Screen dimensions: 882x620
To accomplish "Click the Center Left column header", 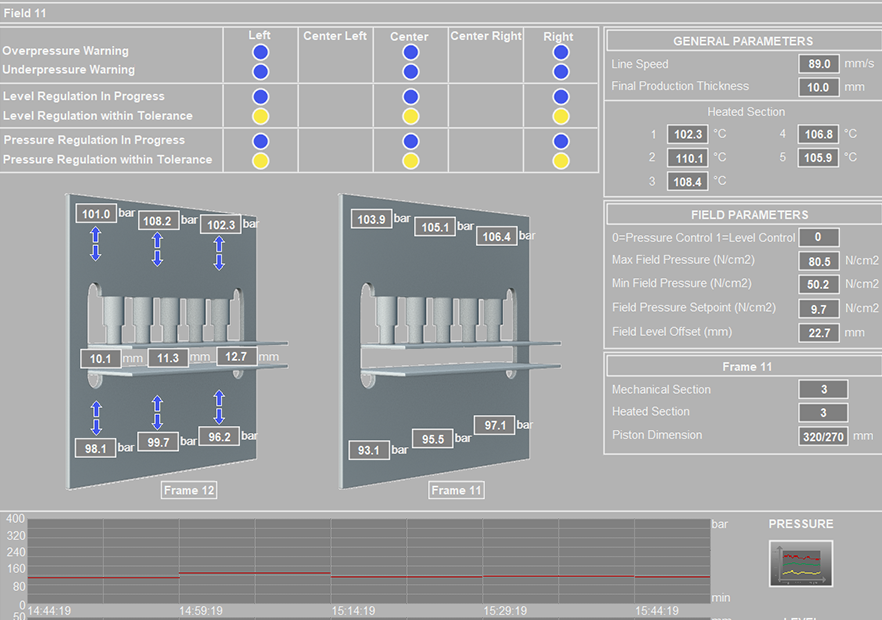I will (x=335, y=37).
